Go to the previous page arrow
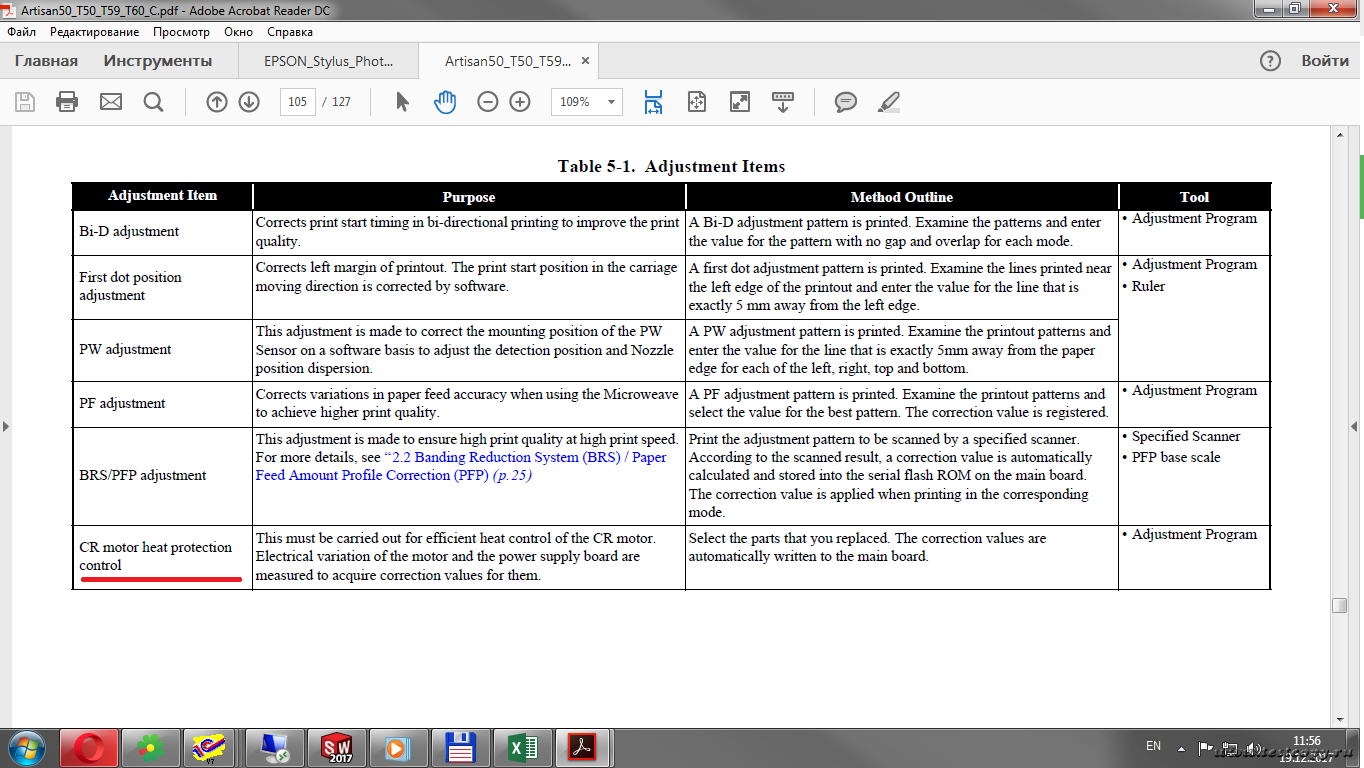 tap(217, 102)
